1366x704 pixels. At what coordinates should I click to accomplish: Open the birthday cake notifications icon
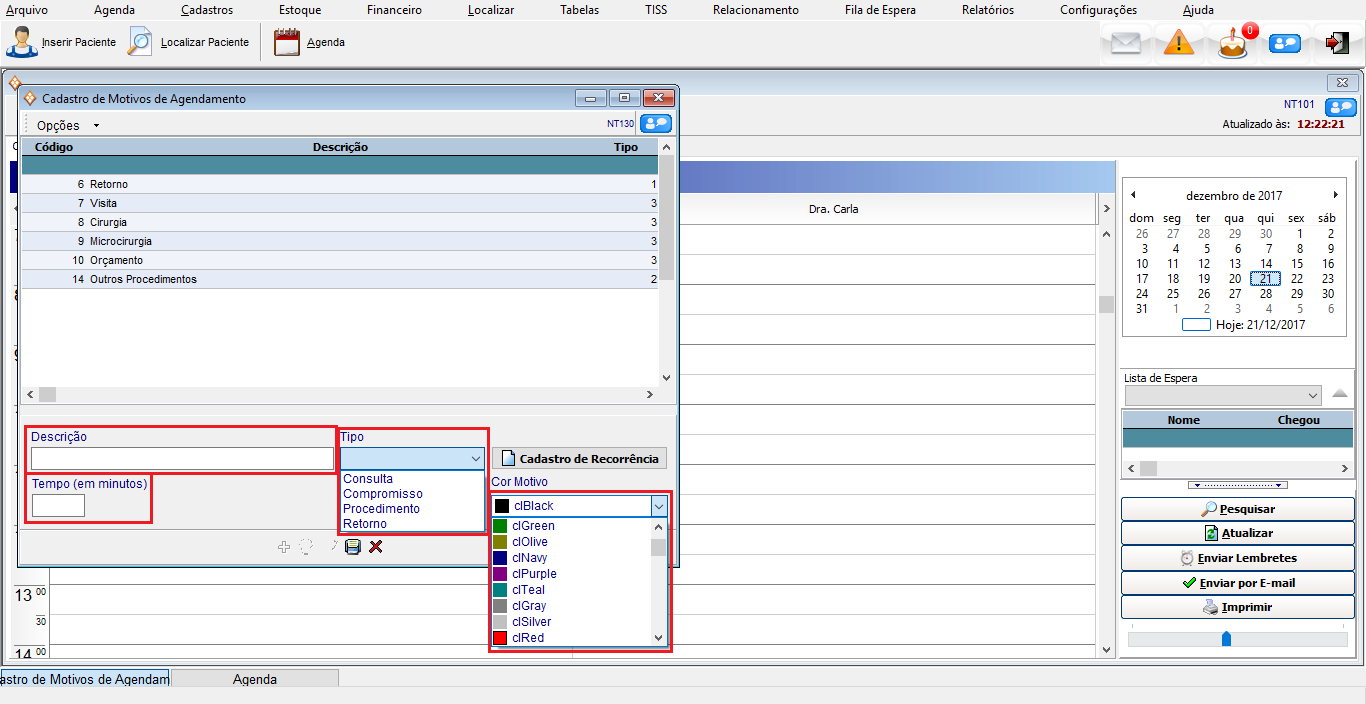coord(1233,44)
